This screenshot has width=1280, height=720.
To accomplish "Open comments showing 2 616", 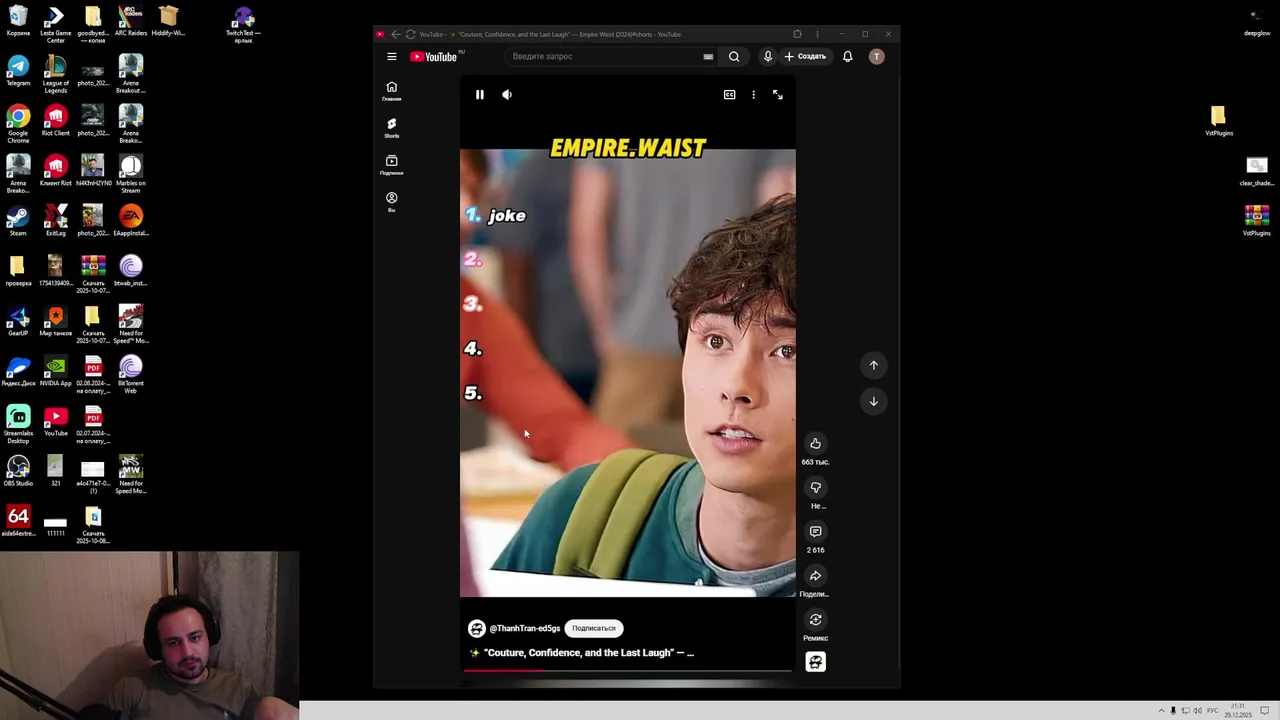I will click(816, 532).
